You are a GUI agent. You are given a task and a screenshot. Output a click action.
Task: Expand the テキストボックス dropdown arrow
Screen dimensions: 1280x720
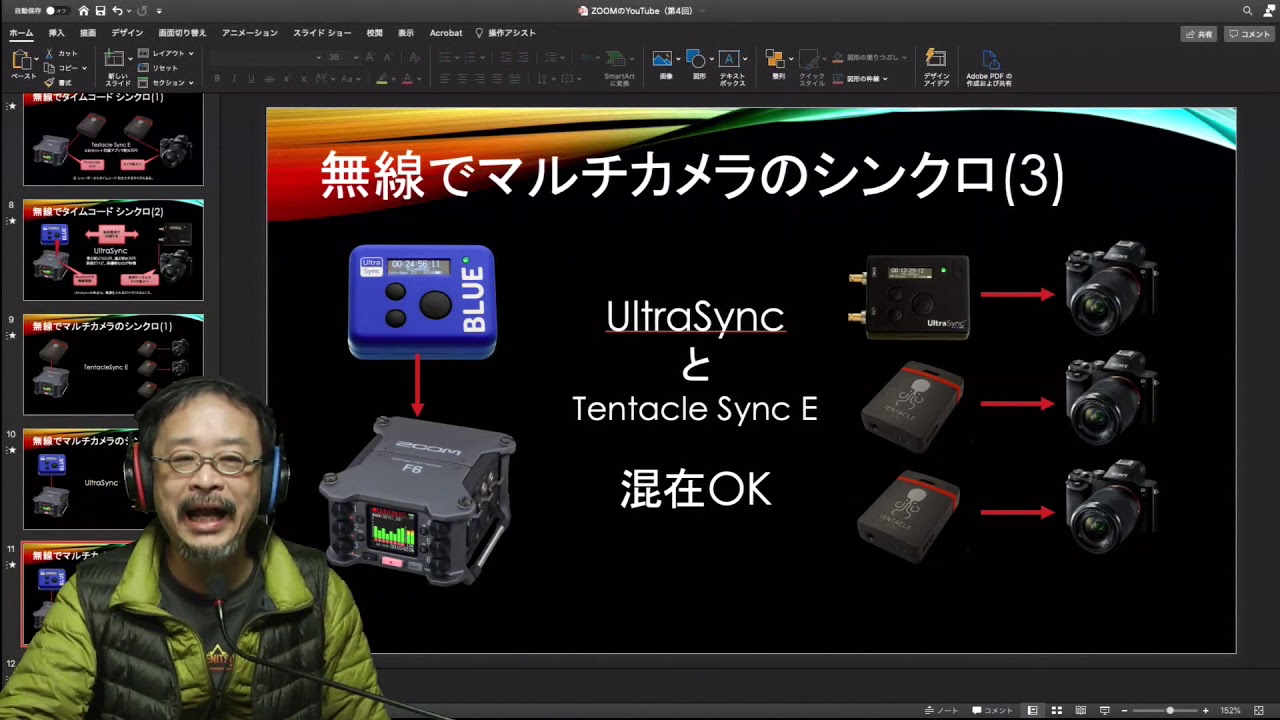click(745, 59)
